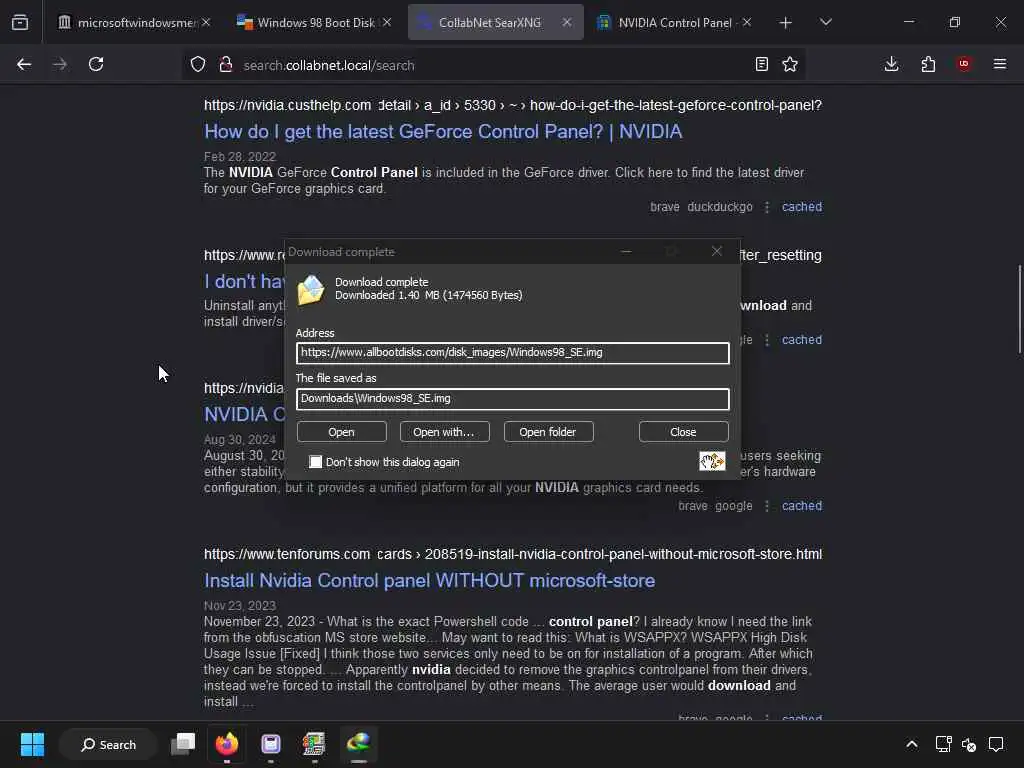
Task: Open a new tab with plus button
Action: click(786, 23)
